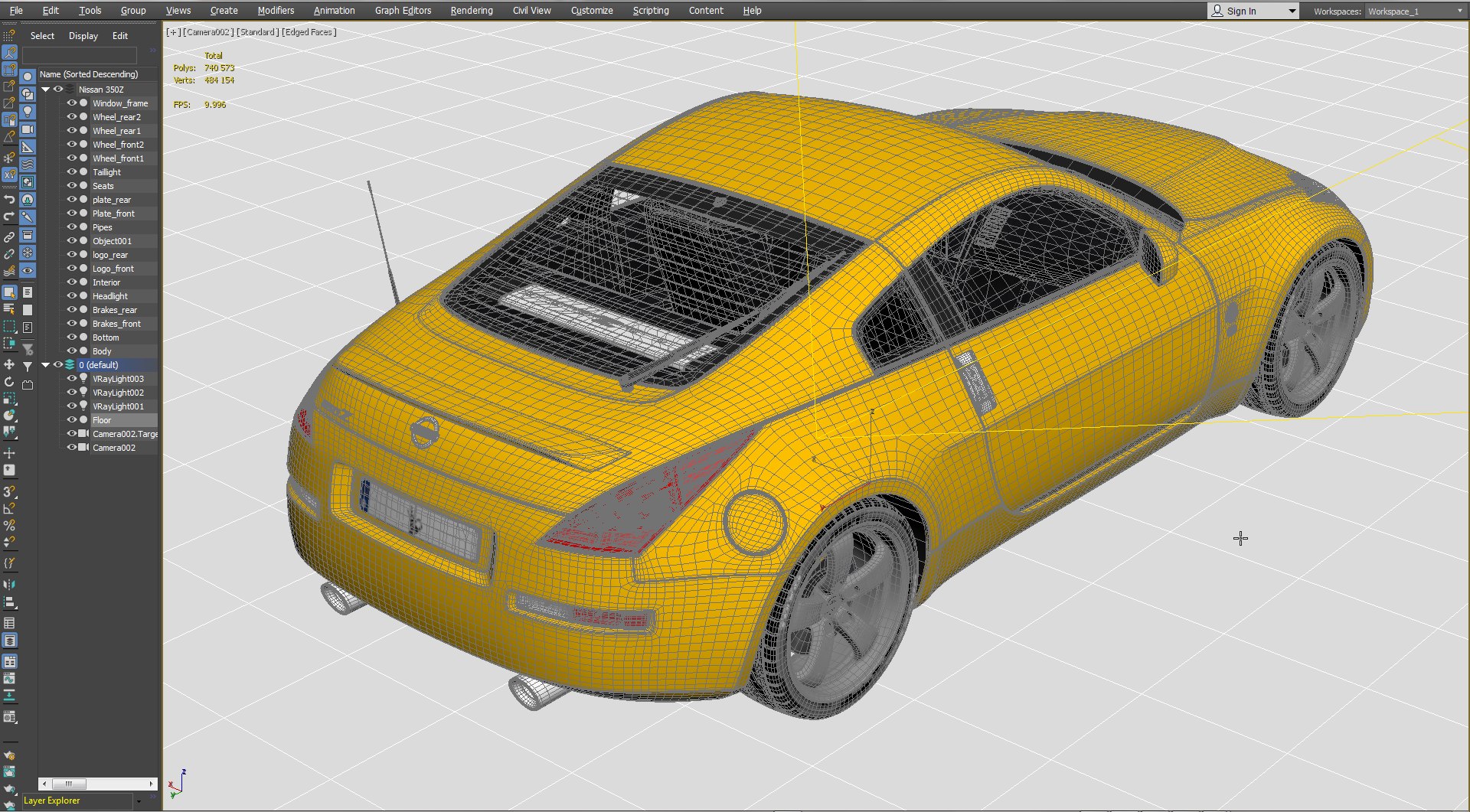1470x812 pixels.
Task: Open the Standard shading viewport menu
Action: tap(257, 32)
